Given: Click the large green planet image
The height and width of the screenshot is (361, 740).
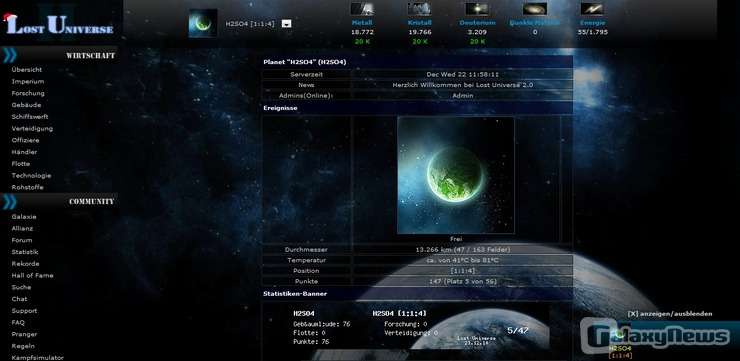Looking at the screenshot, I should click(x=456, y=175).
